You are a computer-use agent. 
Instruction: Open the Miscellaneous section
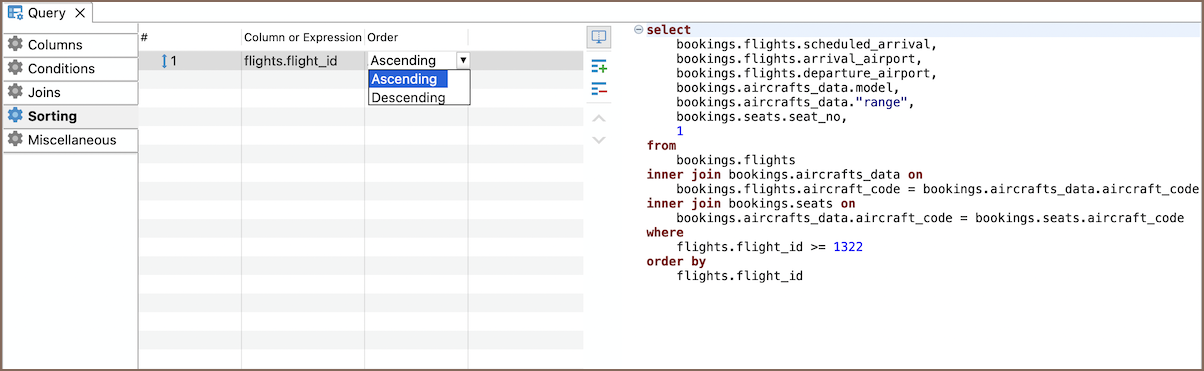pos(70,140)
